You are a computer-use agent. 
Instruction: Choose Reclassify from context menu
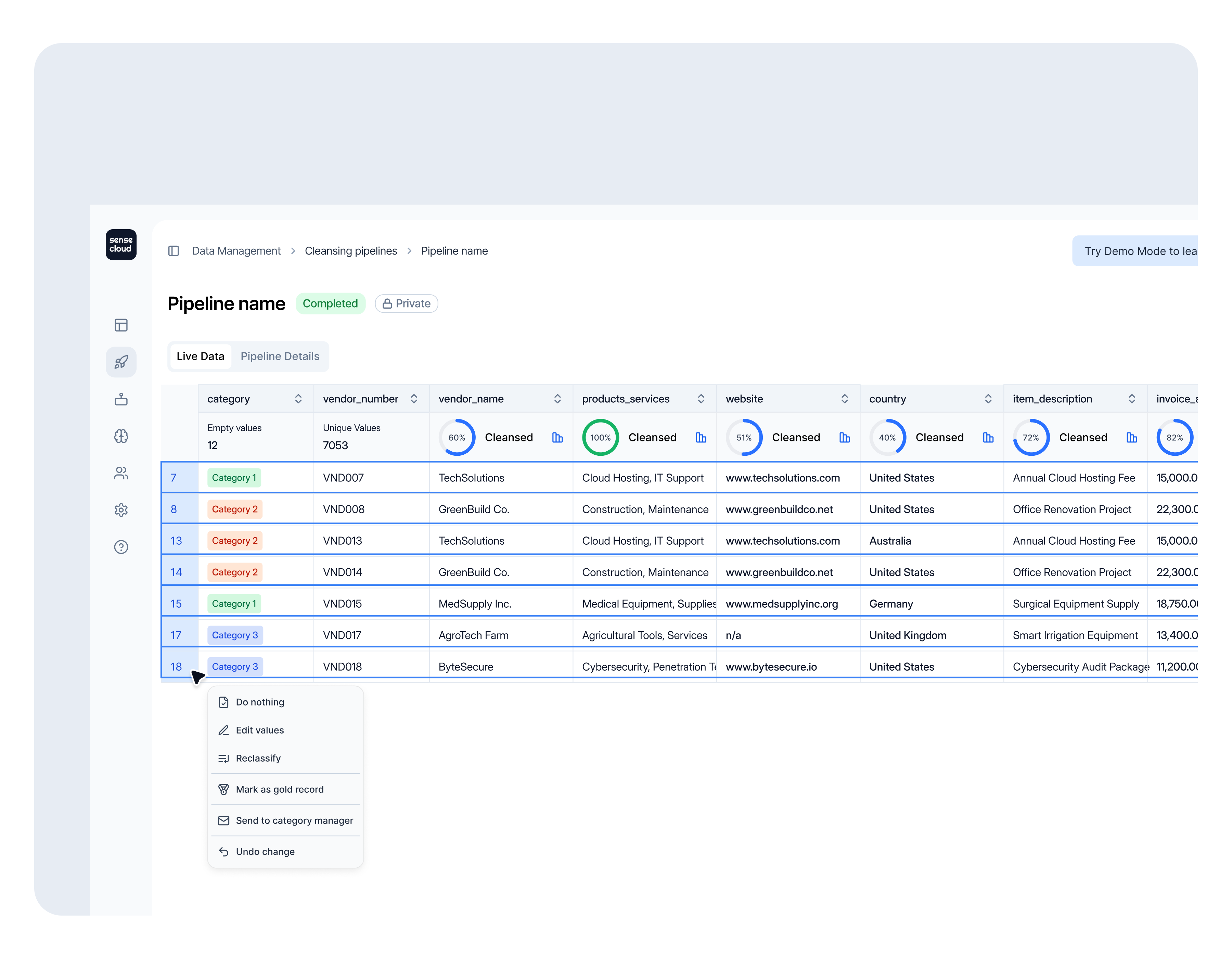[285, 759]
